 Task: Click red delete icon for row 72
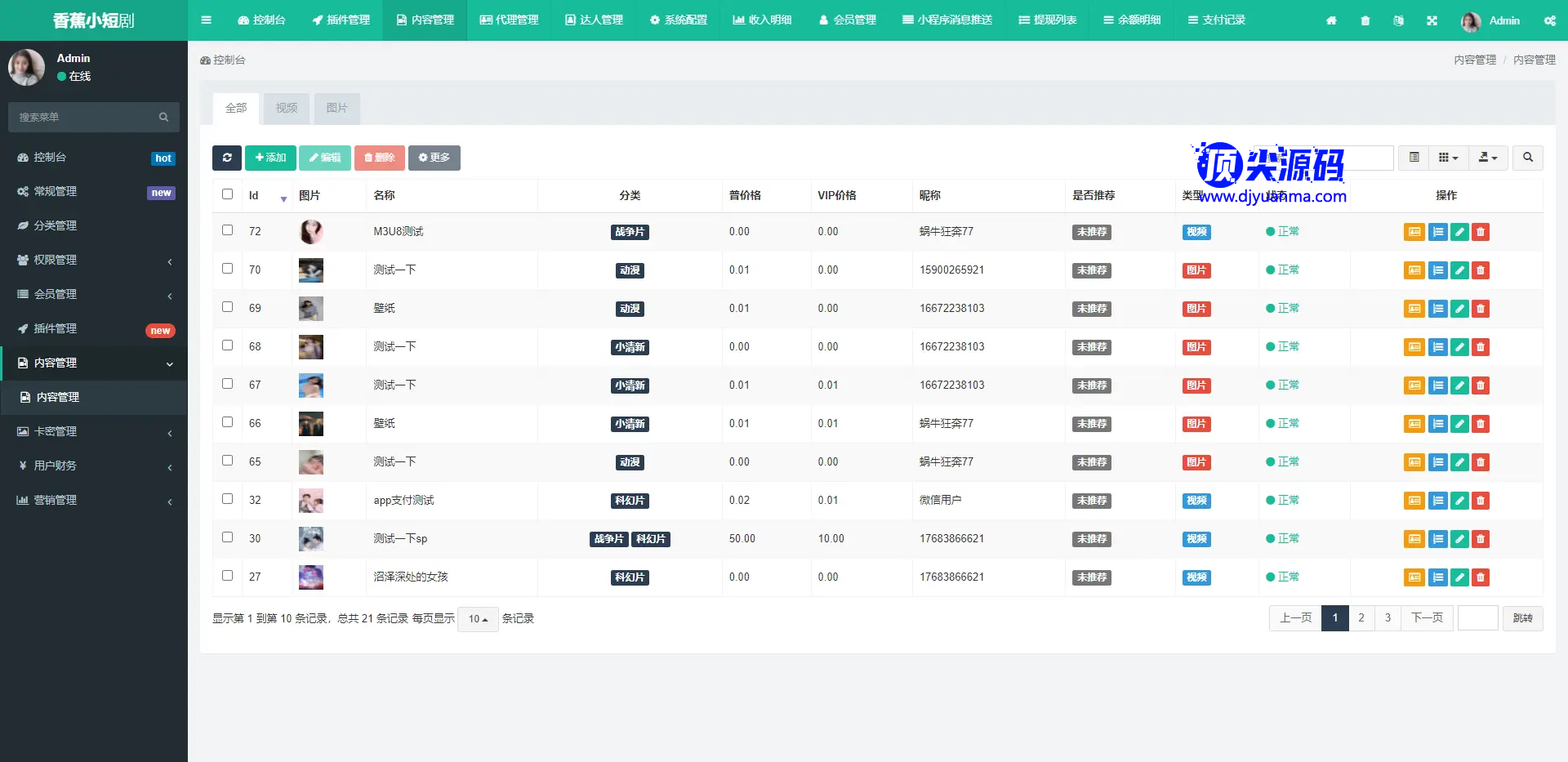(x=1481, y=232)
